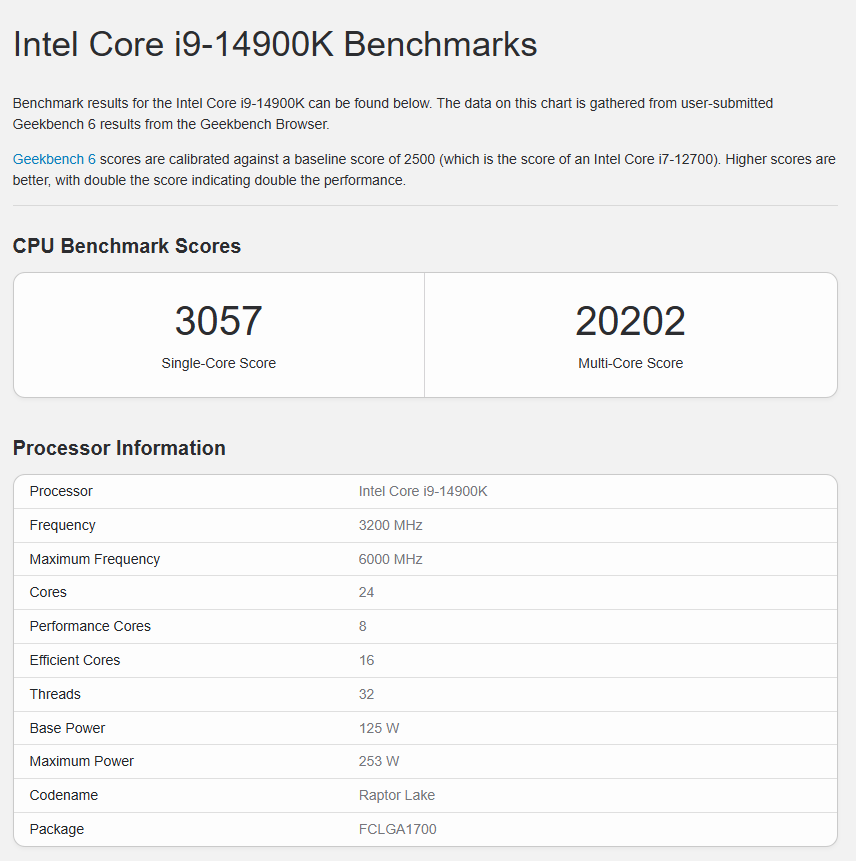Screen dimensions: 856x861
Task: Select the Multi-Core Score label
Action: (630, 363)
